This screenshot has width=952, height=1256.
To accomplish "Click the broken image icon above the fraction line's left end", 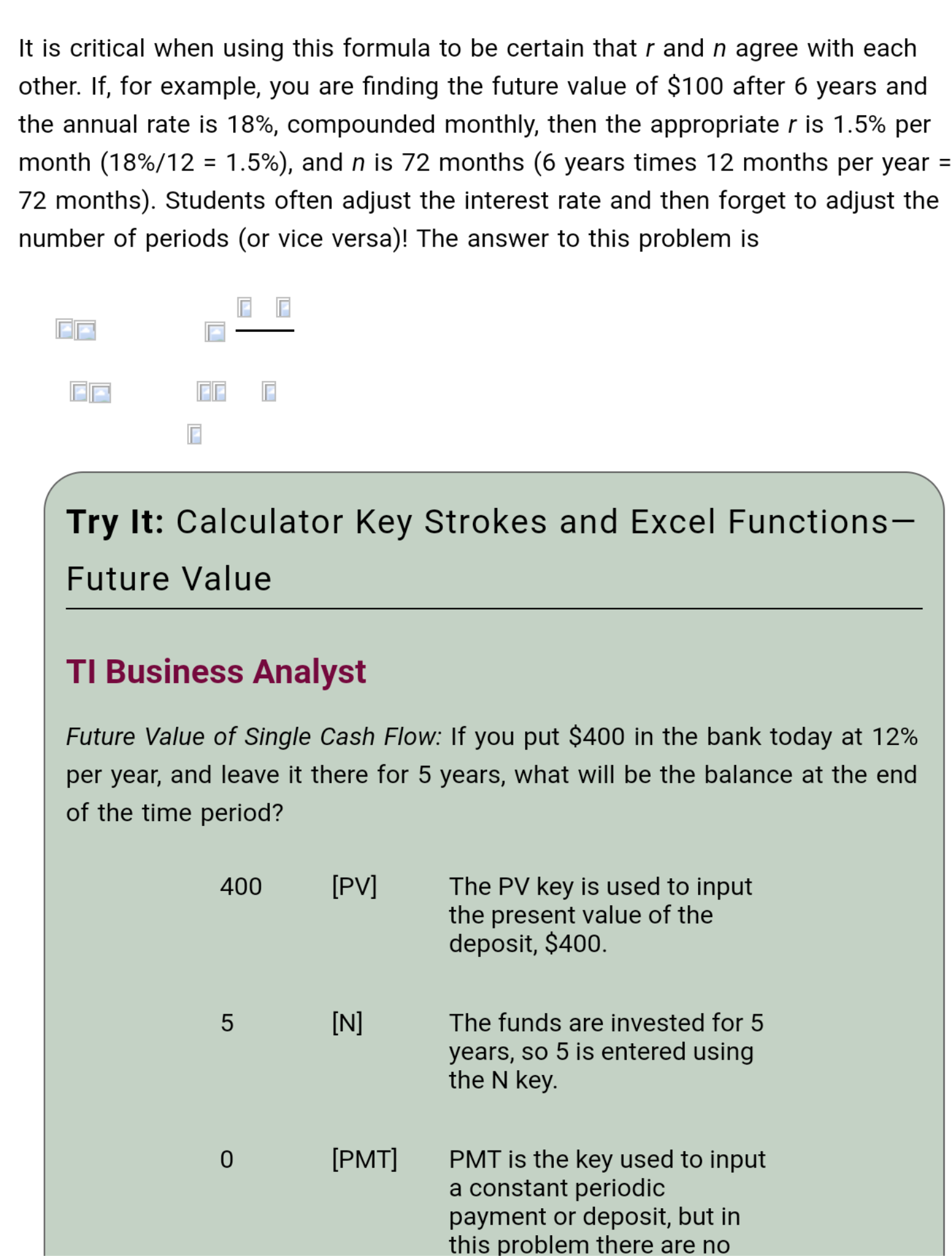I will click(244, 307).
